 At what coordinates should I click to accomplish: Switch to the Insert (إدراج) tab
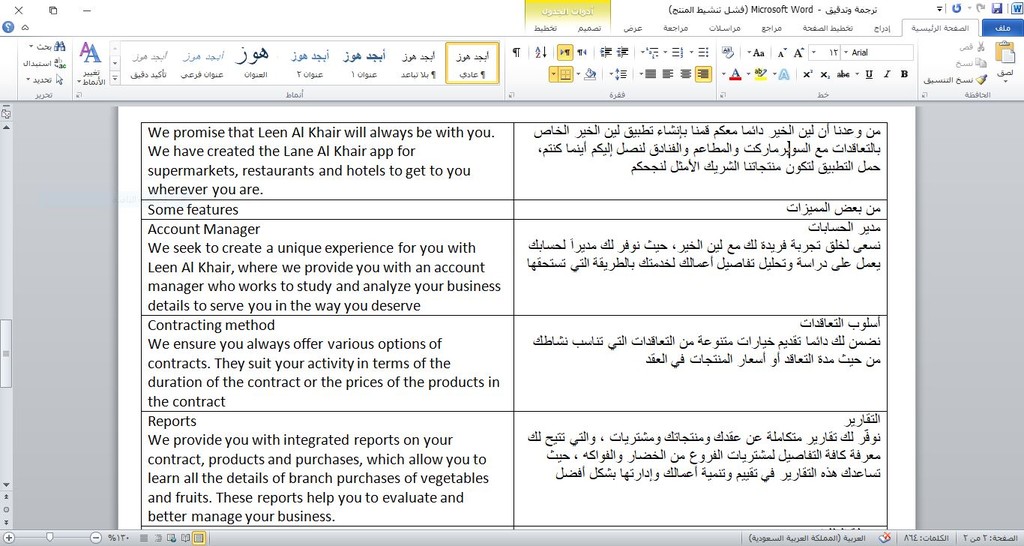(x=882, y=28)
